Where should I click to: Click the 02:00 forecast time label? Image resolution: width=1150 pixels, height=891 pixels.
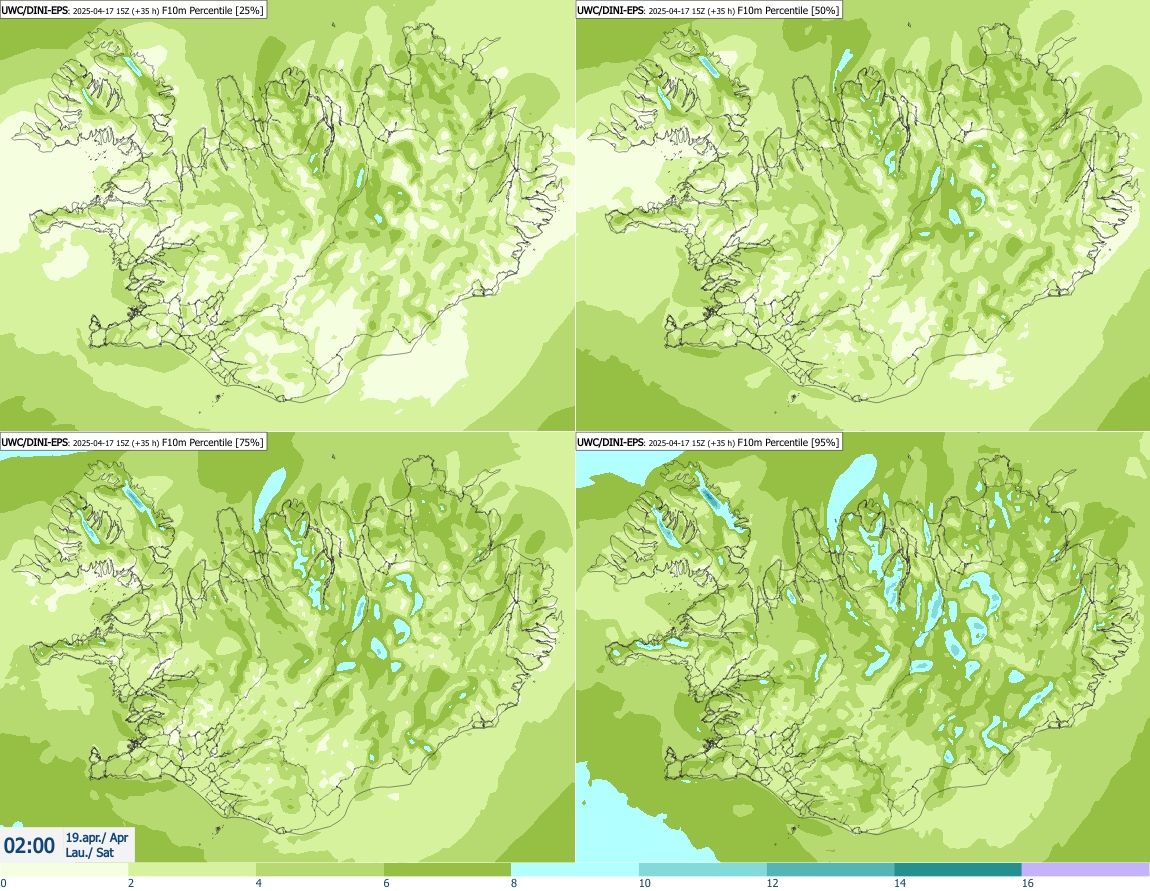[29, 846]
